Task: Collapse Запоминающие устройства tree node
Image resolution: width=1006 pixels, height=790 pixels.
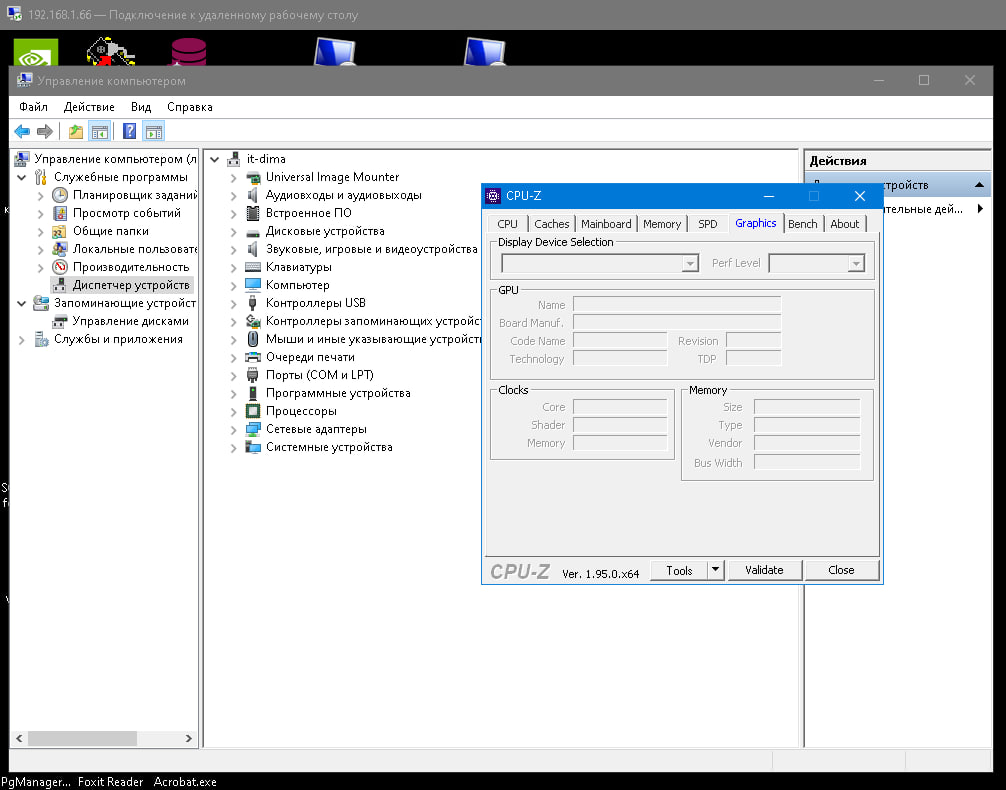Action: pos(22,303)
